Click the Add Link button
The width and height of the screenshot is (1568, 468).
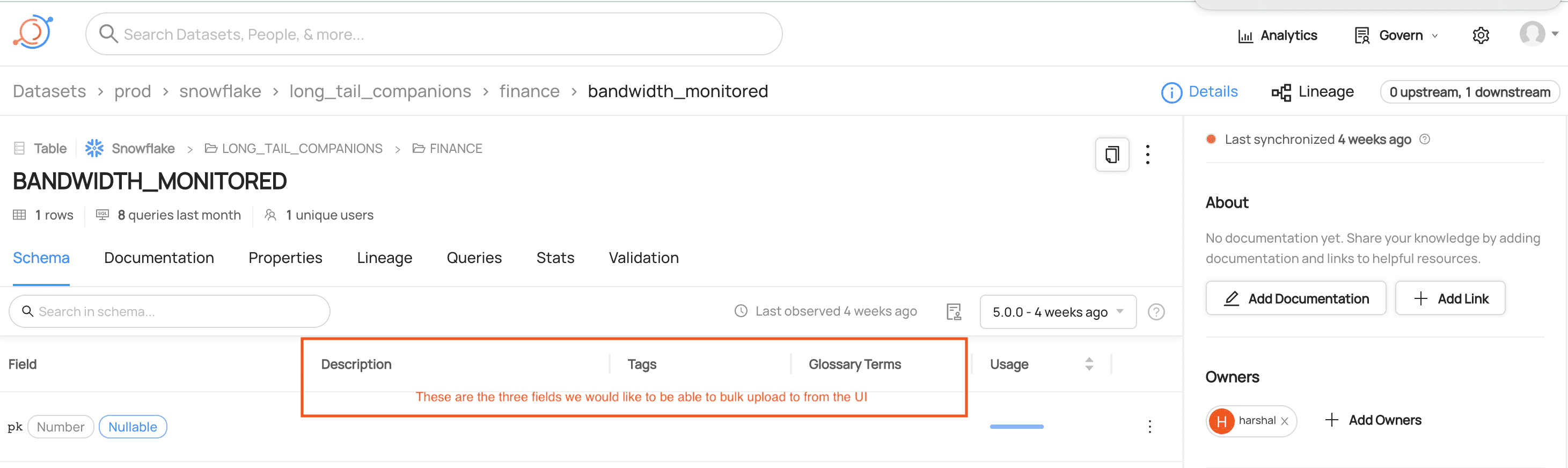(1449, 298)
